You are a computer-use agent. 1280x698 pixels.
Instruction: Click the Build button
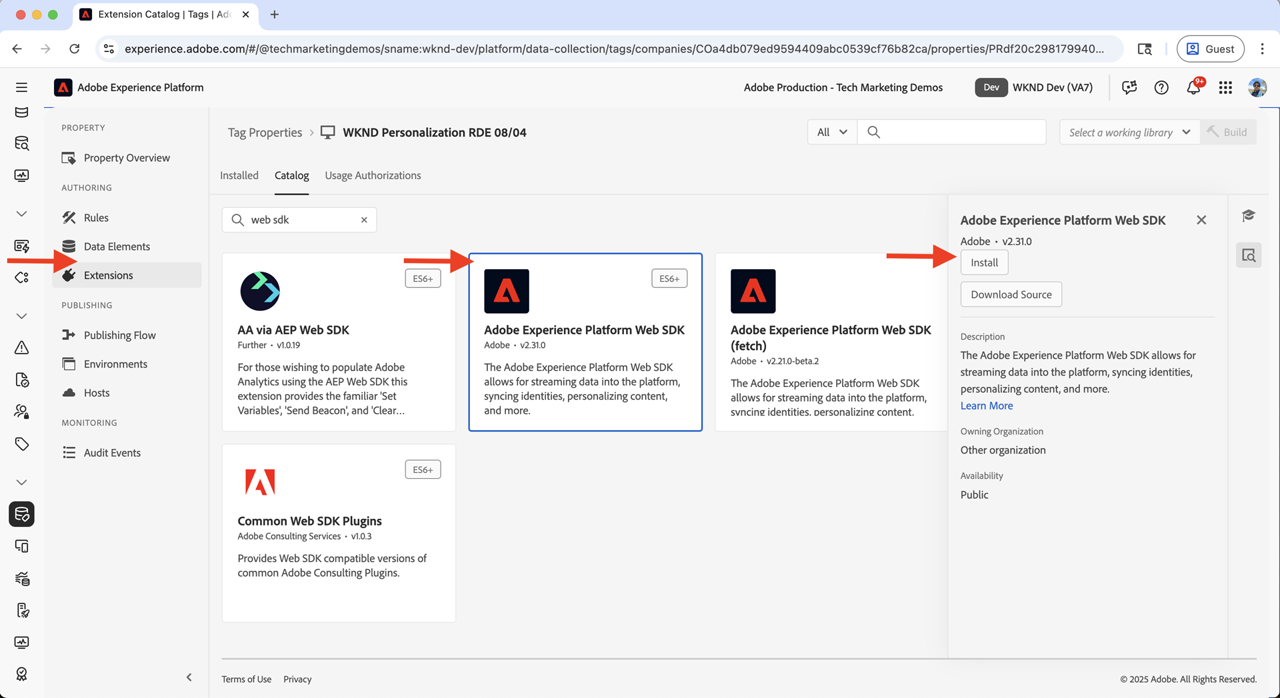coord(1228,132)
